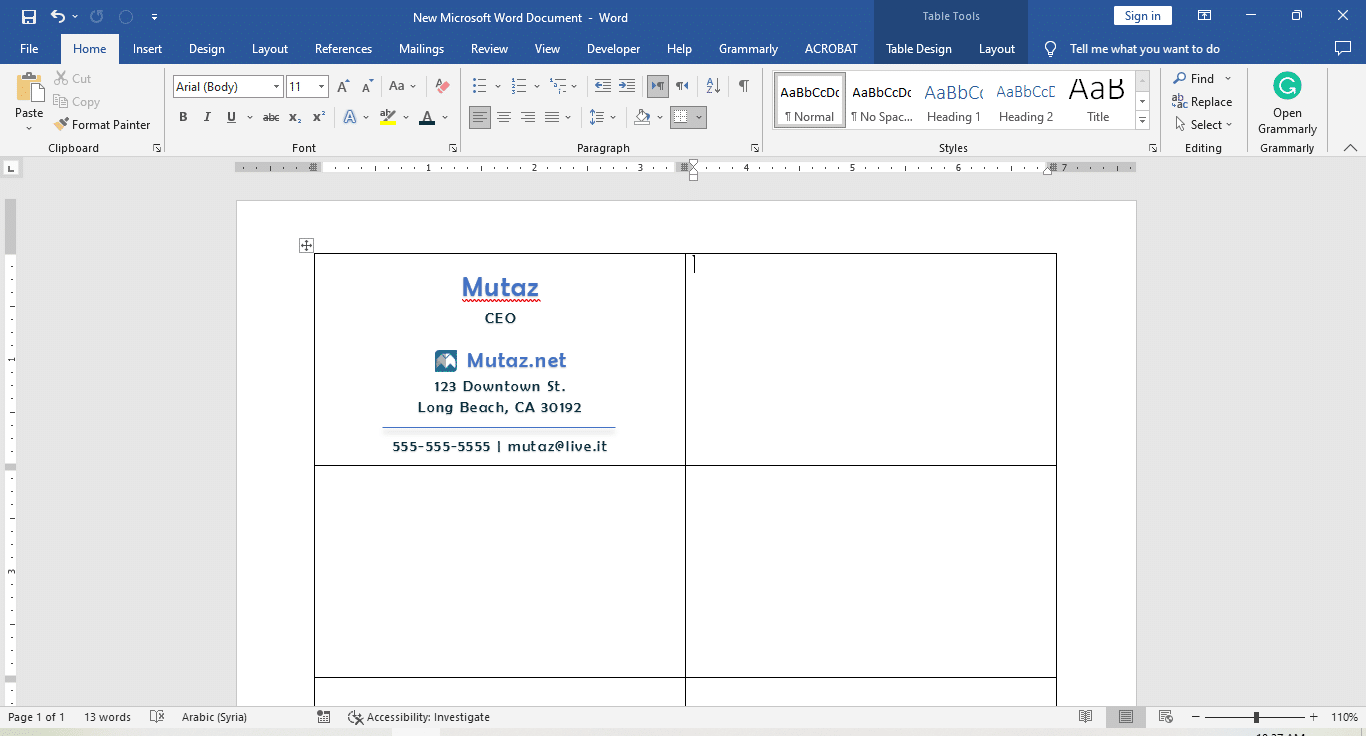Screen dimensions: 1366x736
Task: Increase indent of the paragraph
Action: click(627, 87)
